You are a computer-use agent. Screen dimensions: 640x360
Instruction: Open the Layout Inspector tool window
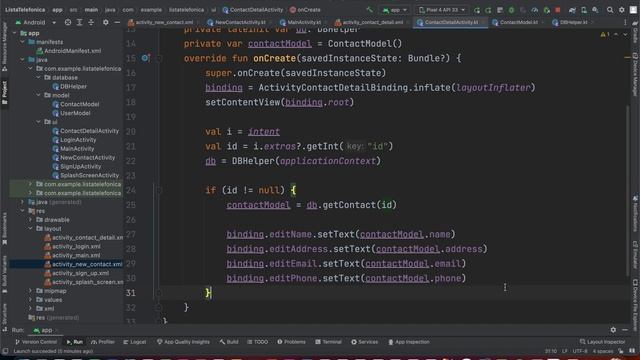pos(602,342)
